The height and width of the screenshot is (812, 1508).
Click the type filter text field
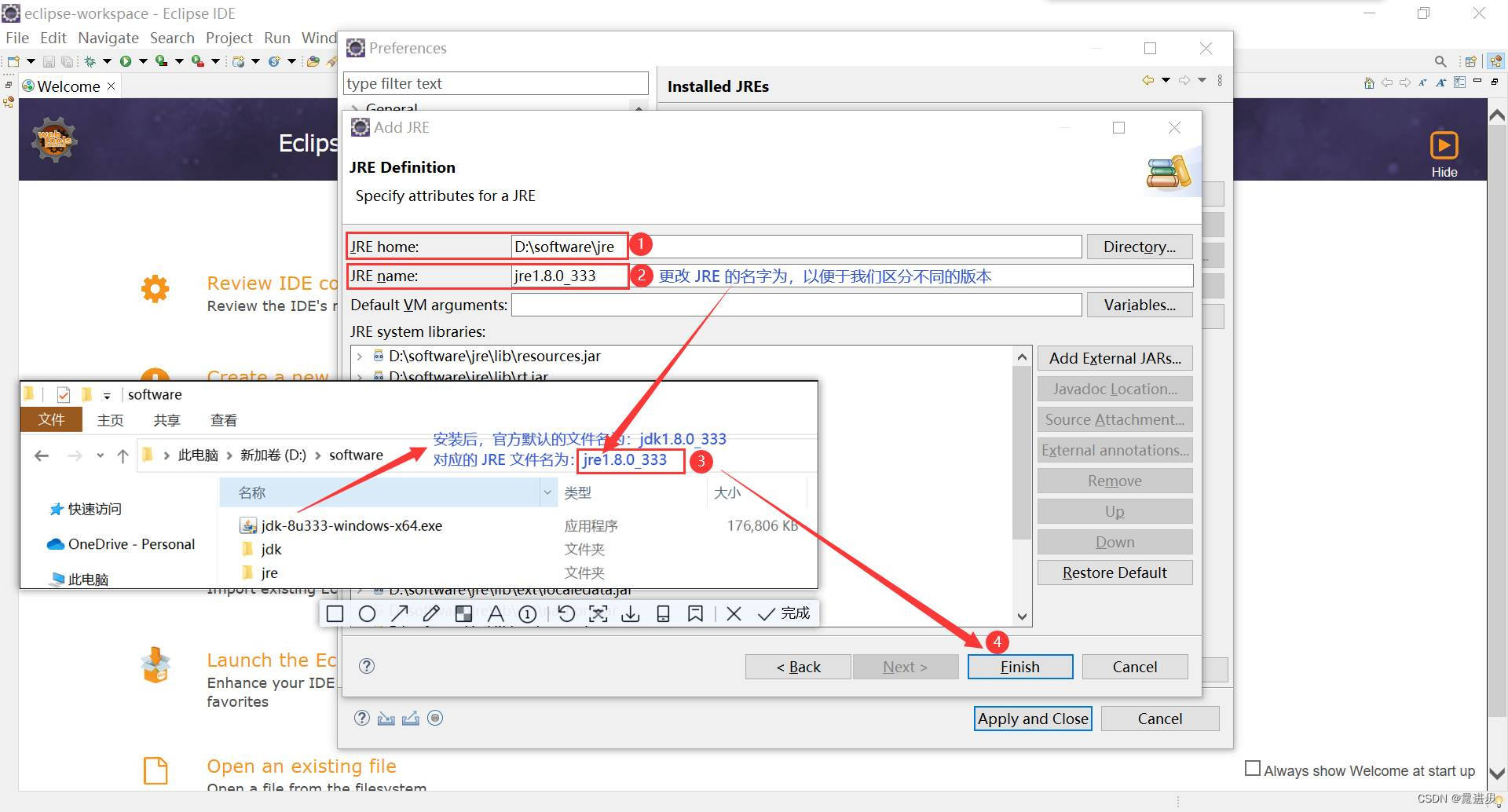tap(496, 83)
